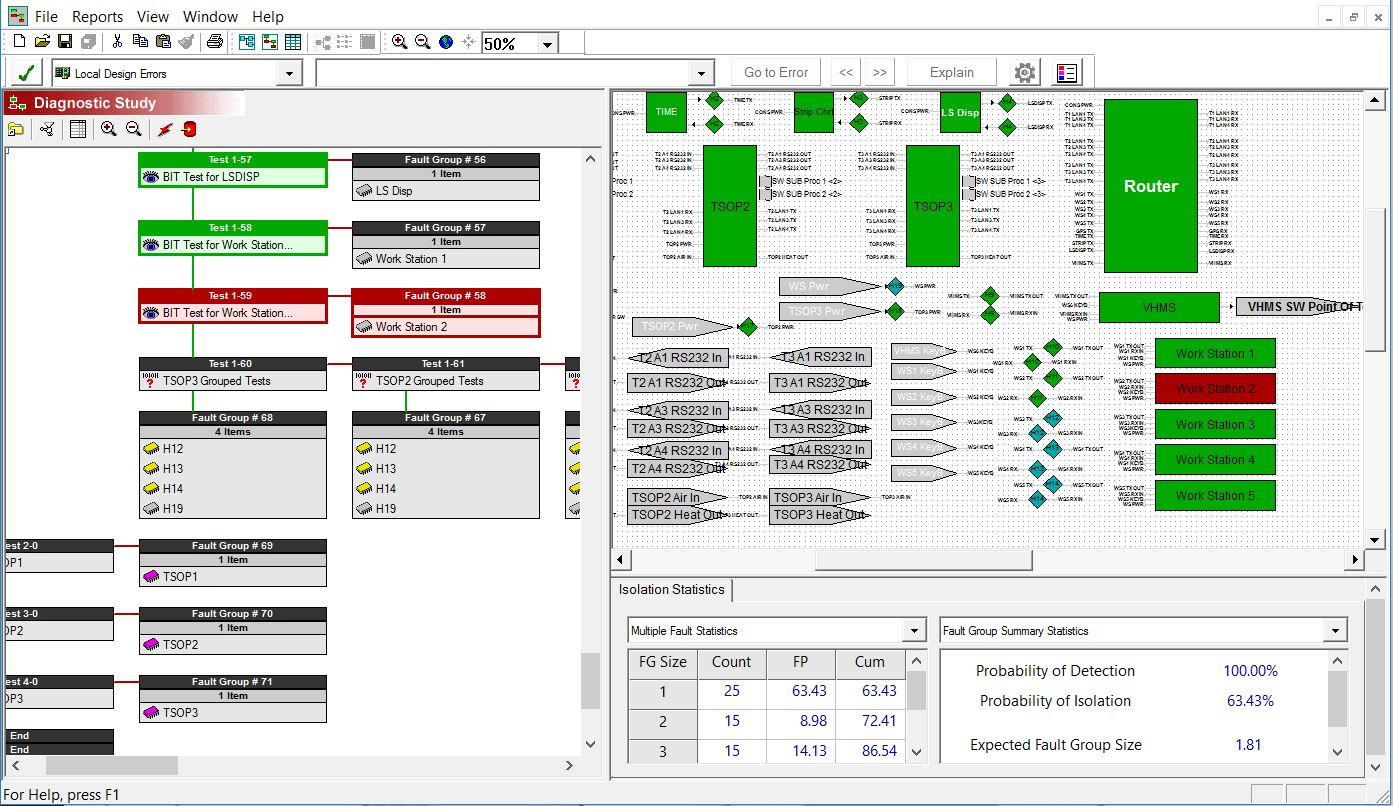Toggle the green checkmark validation button
This screenshot has width=1393, height=806.
point(26,73)
